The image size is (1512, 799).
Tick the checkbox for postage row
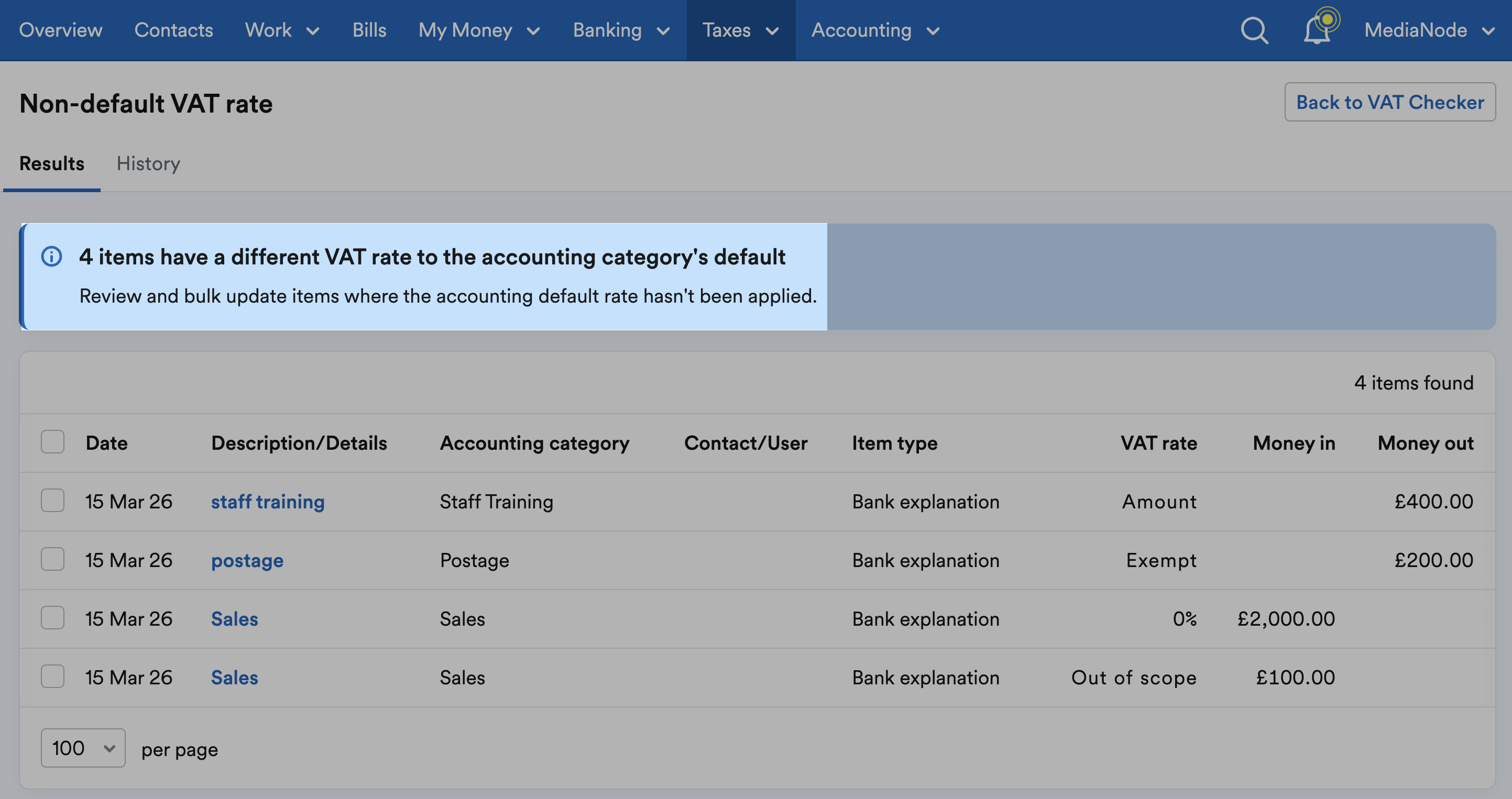(x=52, y=559)
